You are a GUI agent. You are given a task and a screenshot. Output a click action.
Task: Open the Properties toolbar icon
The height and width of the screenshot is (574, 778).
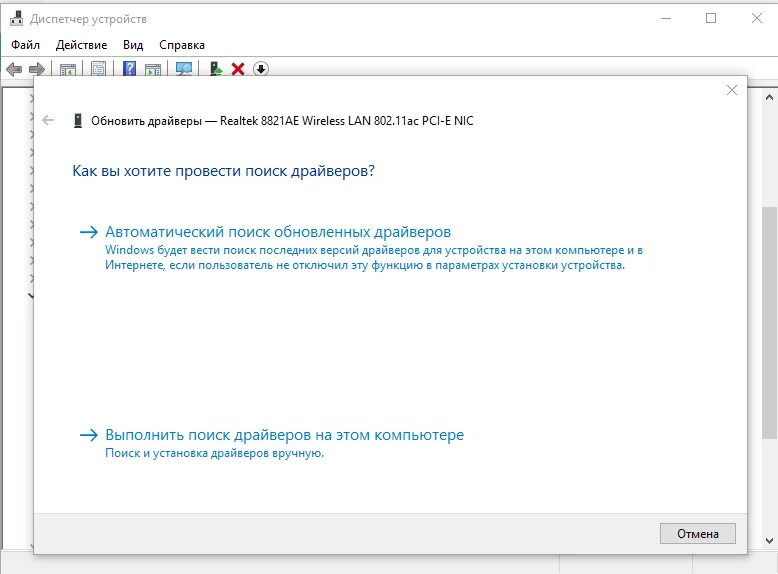(x=98, y=68)
